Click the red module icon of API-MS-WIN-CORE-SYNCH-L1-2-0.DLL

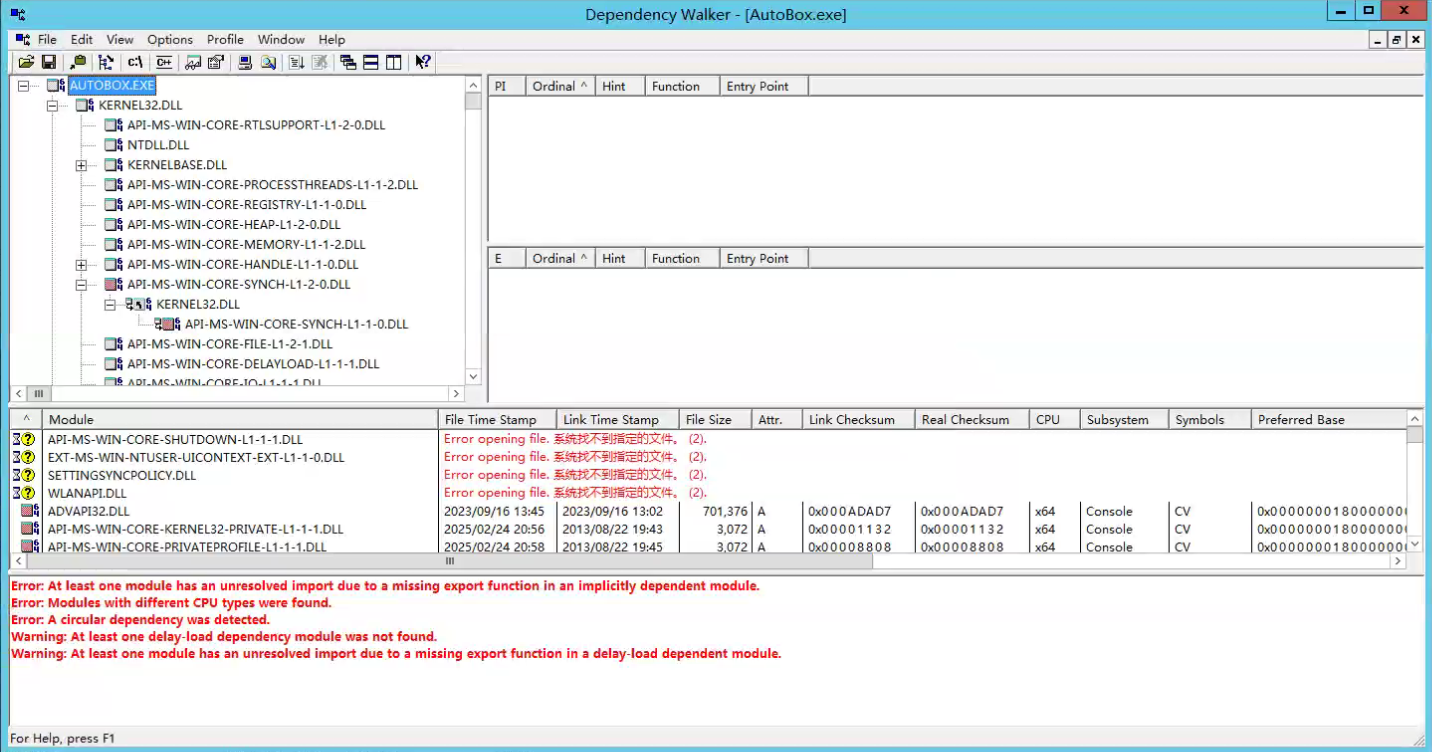pos(114,284)
